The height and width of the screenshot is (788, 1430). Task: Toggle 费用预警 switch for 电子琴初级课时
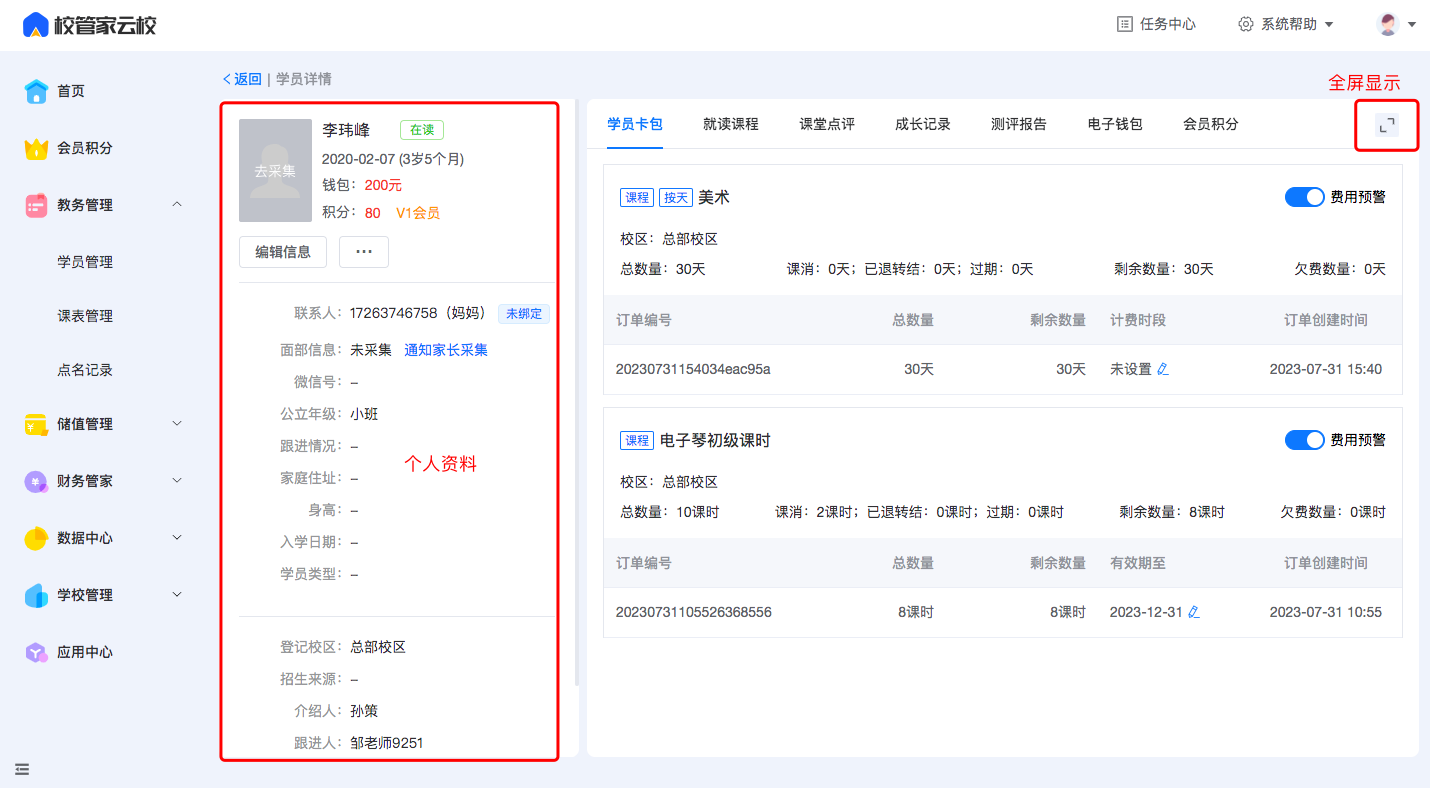click(x=1304, y=440)
